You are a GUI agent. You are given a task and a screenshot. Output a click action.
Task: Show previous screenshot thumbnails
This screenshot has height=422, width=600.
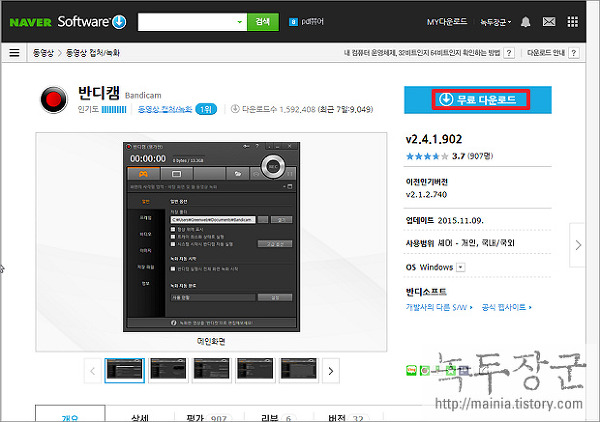click(x=93, y=371)
